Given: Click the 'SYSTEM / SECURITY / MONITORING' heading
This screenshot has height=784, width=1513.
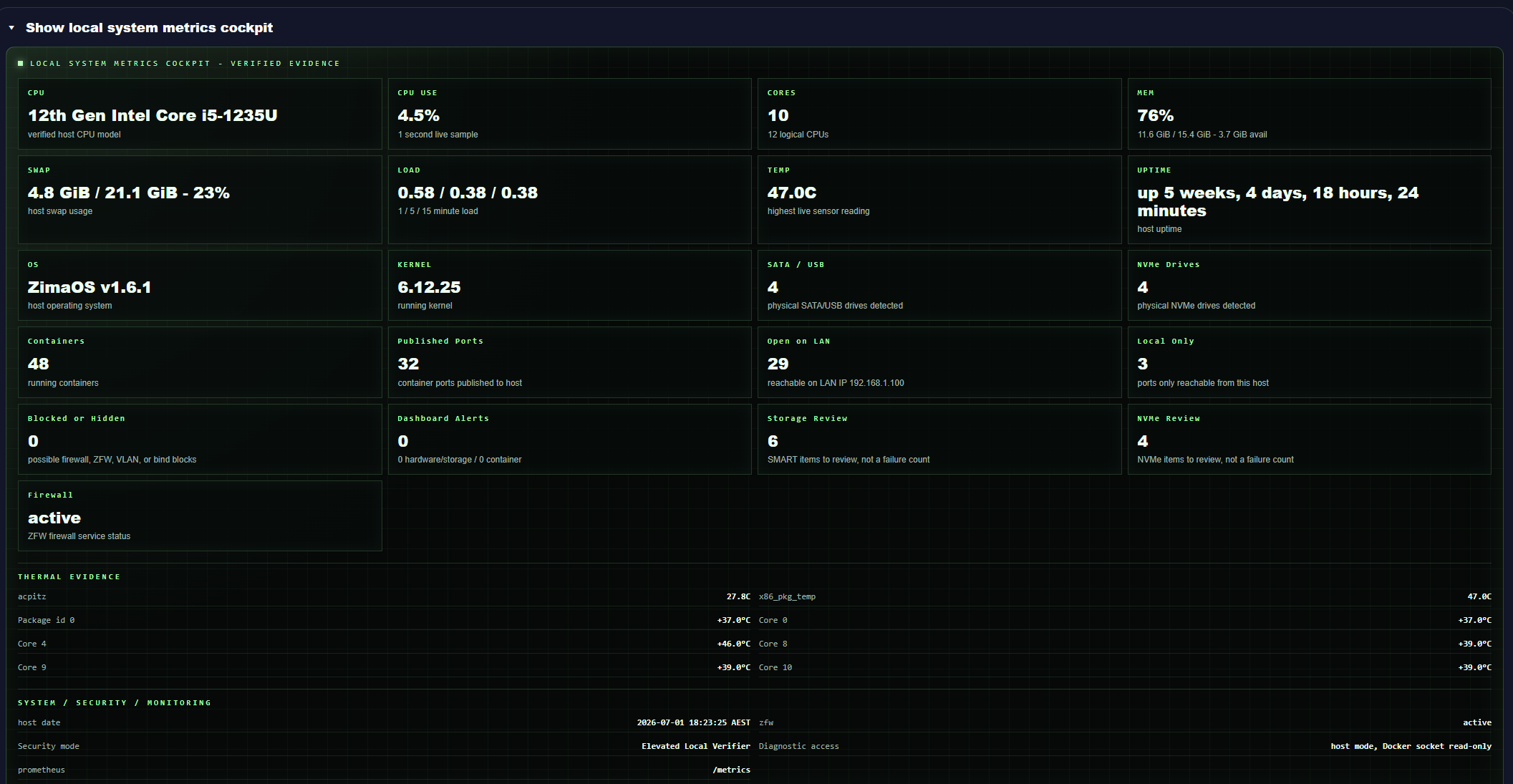Looking at the screenshot, I should 115,703.
